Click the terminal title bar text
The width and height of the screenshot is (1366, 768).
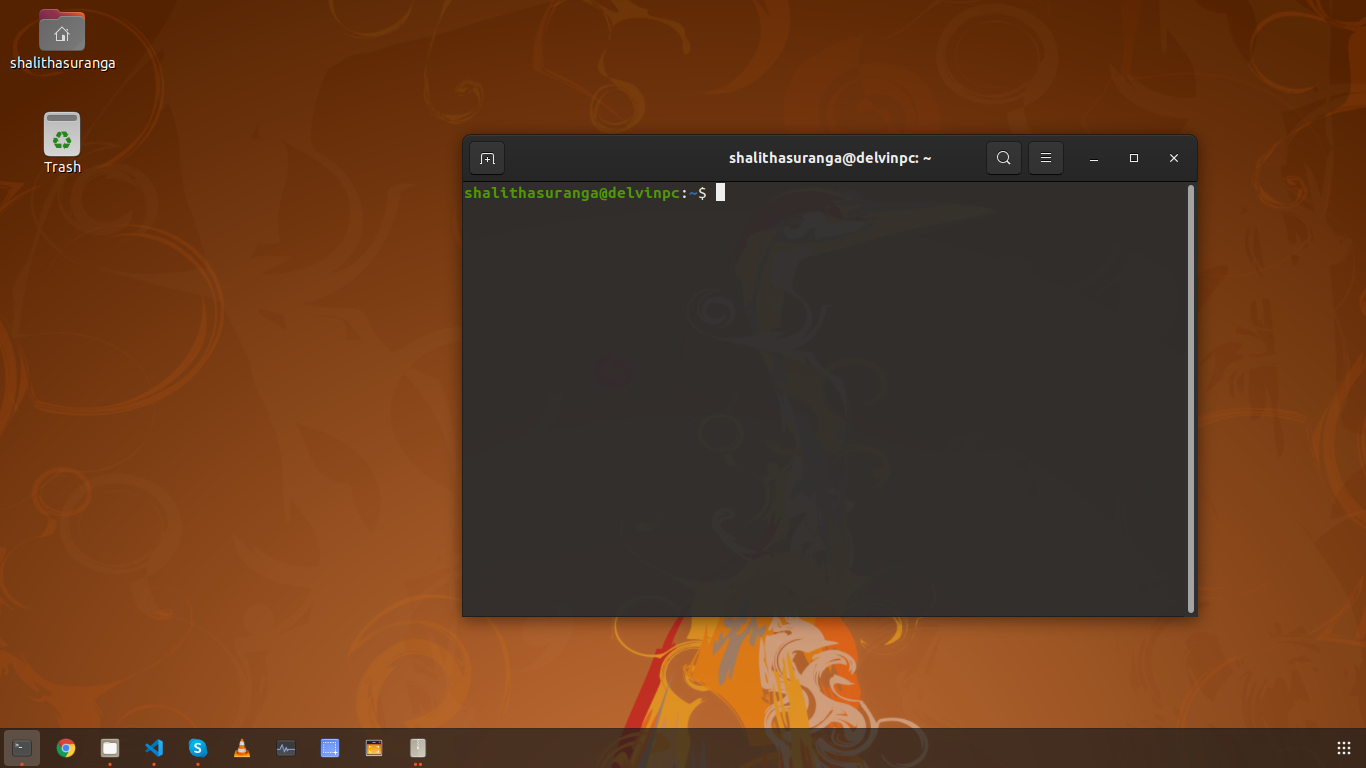click(830, 158)
